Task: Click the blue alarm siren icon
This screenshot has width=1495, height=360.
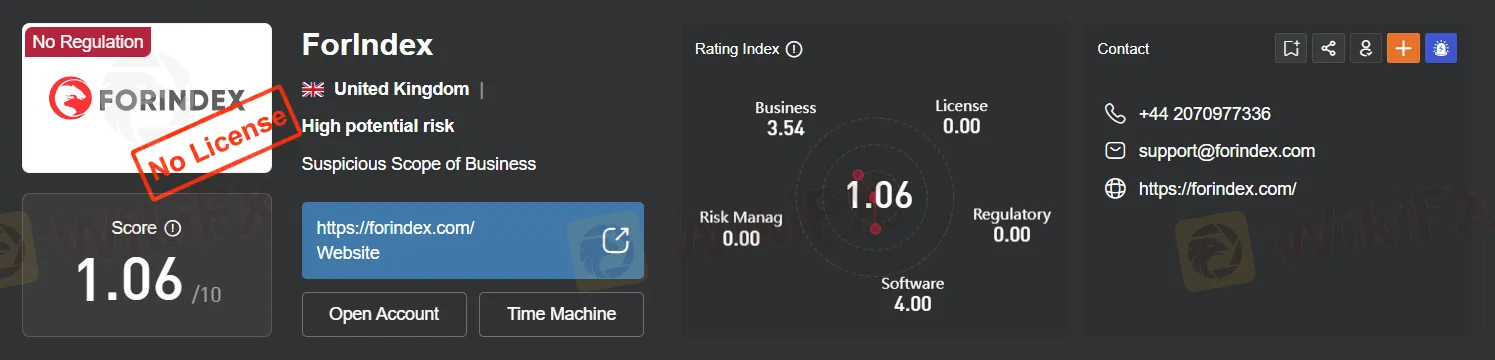Action: tap(1441, 48)
